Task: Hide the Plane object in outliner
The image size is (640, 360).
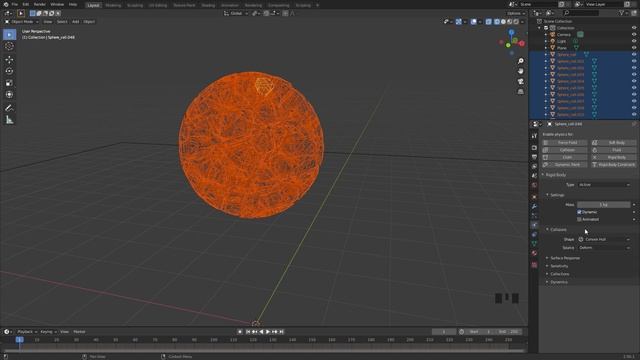Action: [634, 48]
